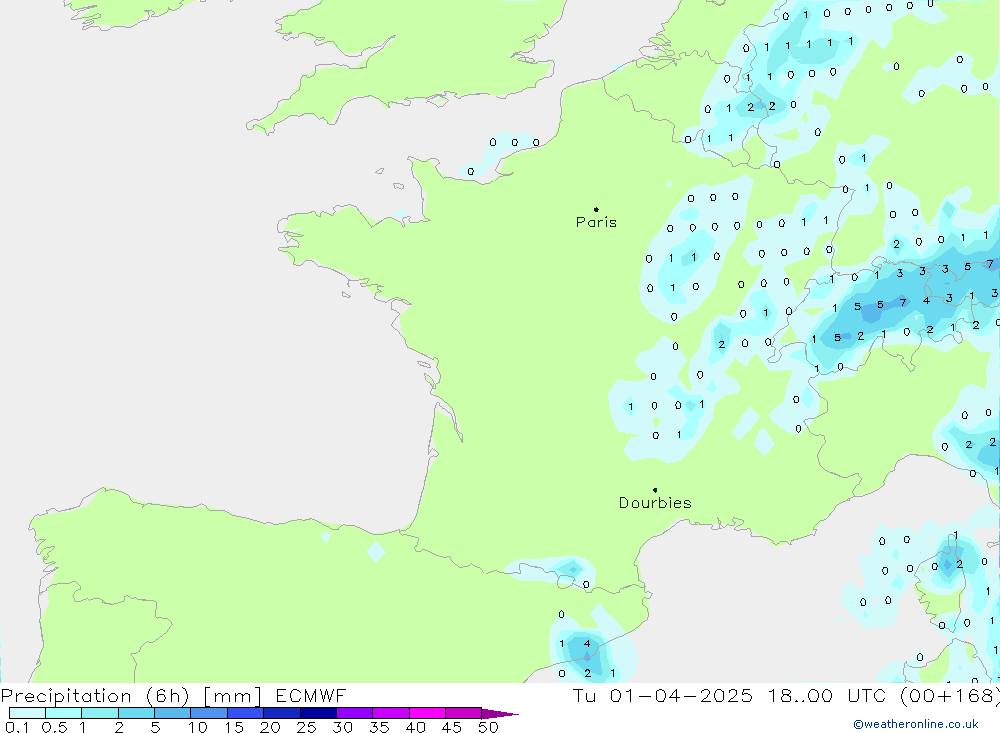Pick the legend swatch between 20 and 25
1000x733 pixels.
(x=282, y=713)
